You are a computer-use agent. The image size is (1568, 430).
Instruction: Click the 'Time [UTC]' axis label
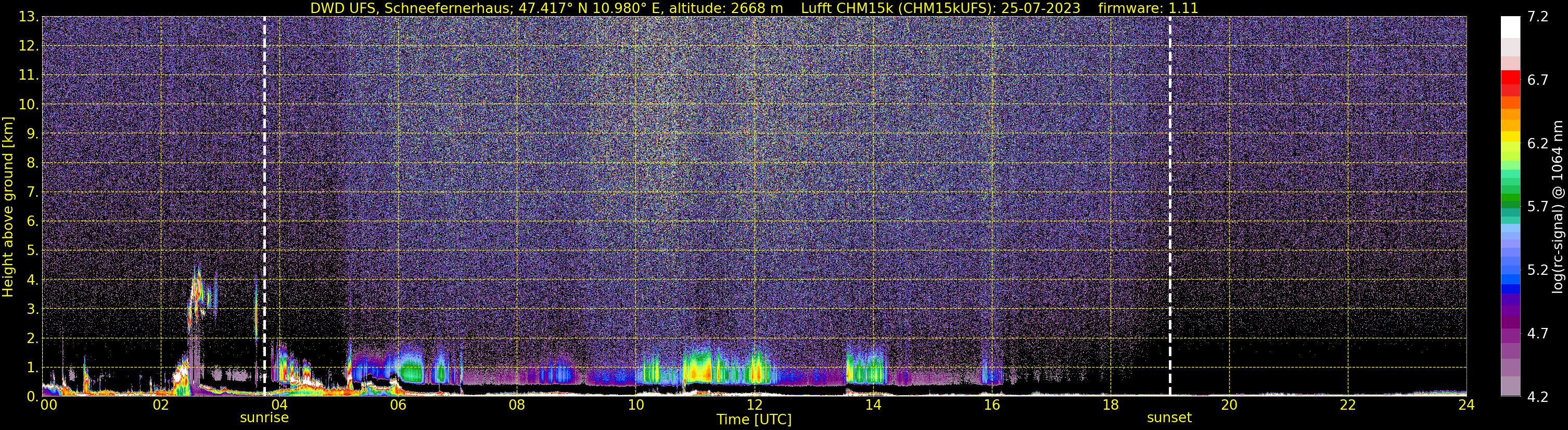click(754, 420)
